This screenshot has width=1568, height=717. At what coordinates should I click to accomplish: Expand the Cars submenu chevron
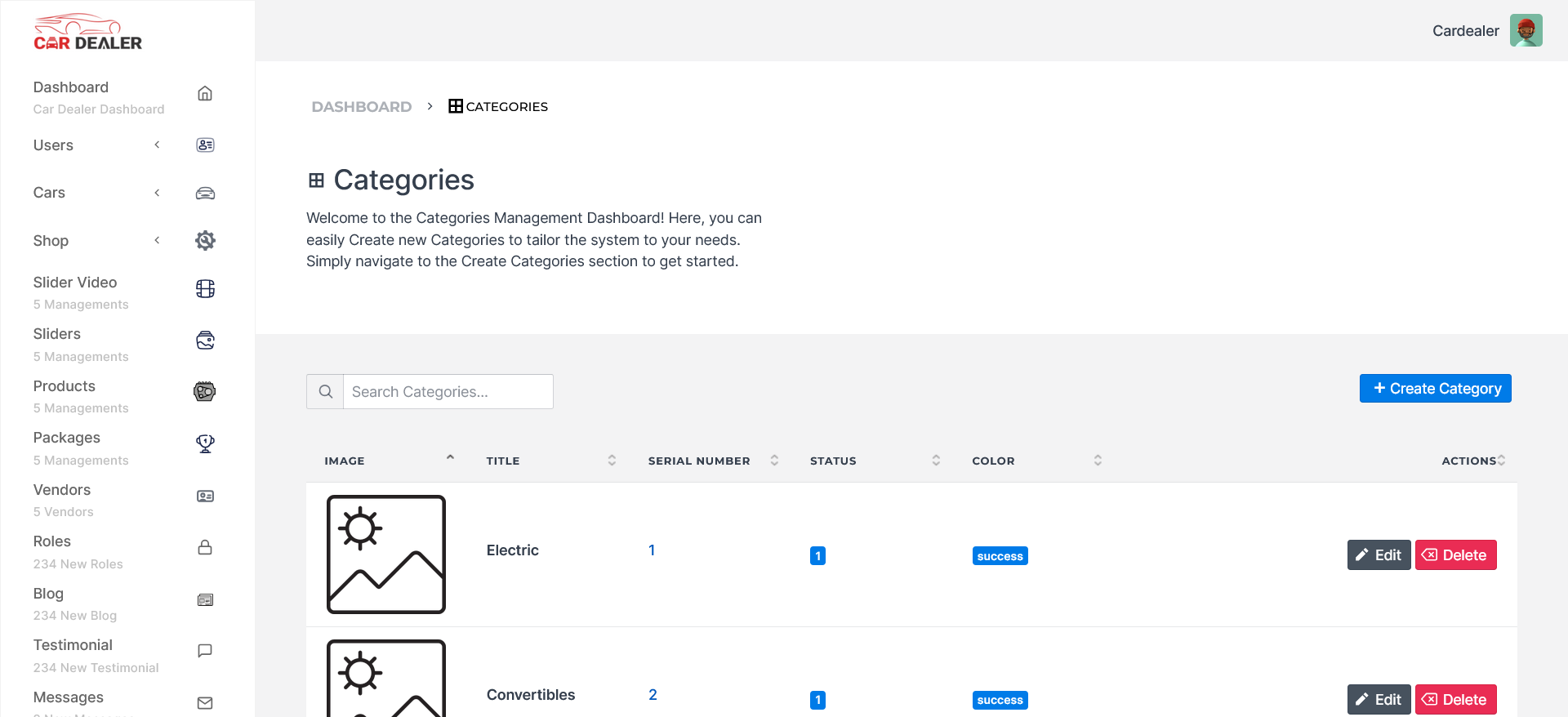(x=157, y=193)
